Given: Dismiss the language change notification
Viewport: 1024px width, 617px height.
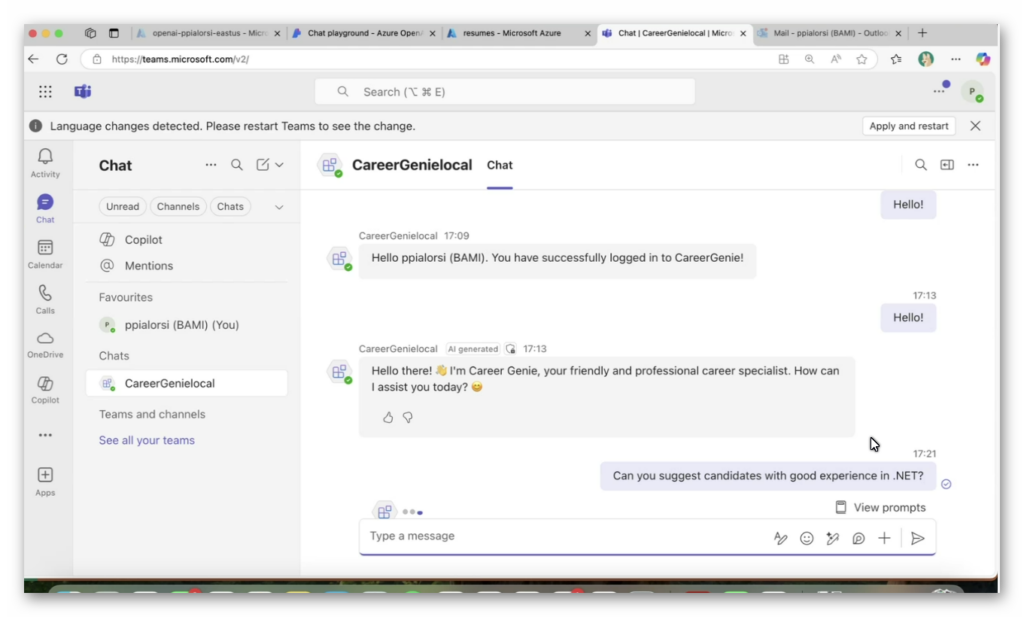Looking at the screenshot, I should click(x=975, y=126).
